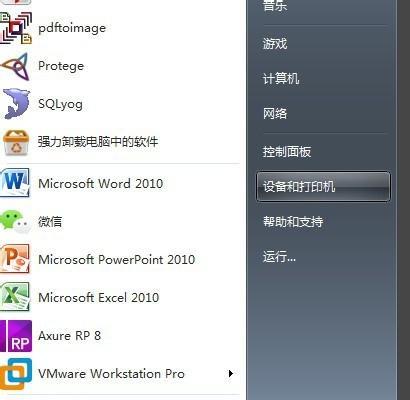The width and height of the screenshot is (410, 400).
Task: Open 控制面板 from the Start menu
Action: [287, 152]
